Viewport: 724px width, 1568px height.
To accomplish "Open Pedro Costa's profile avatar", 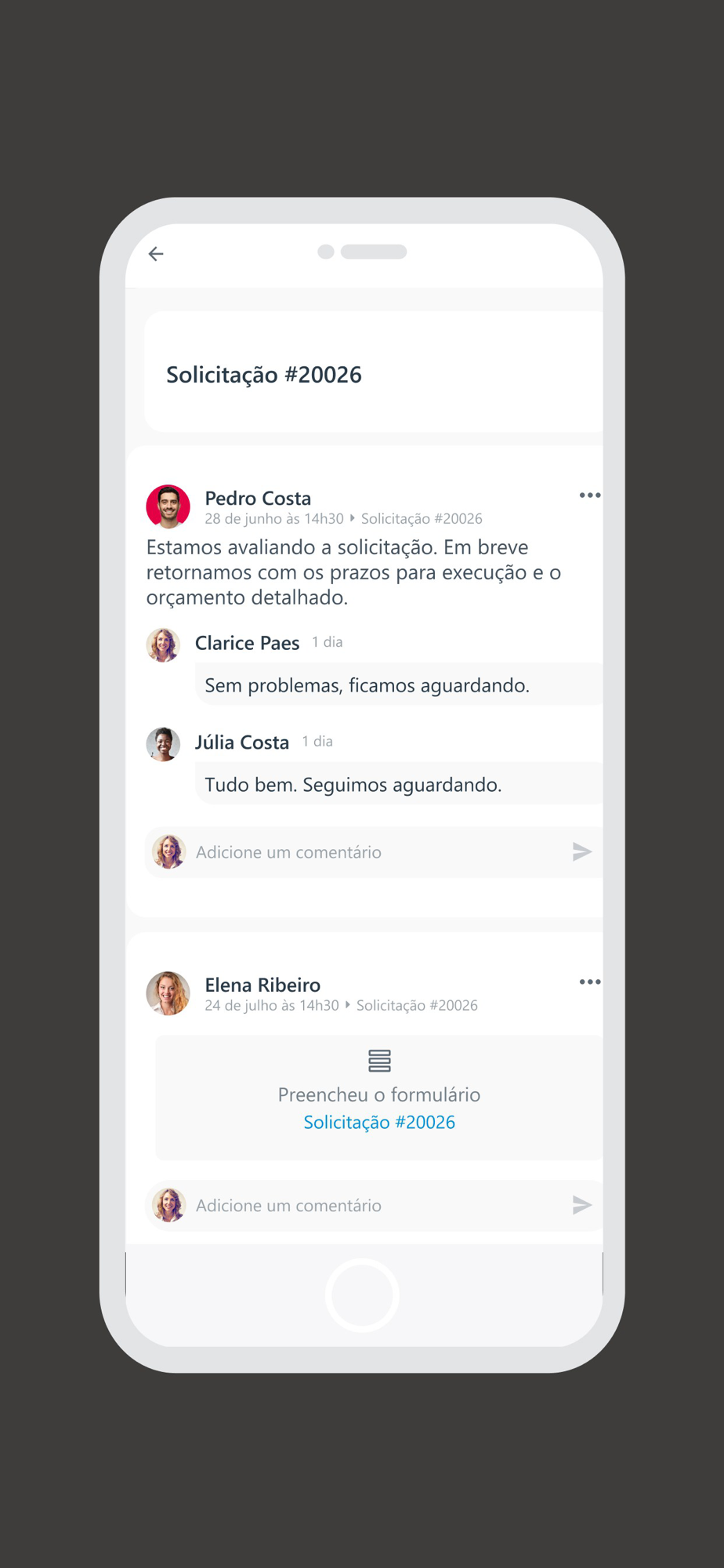I will 168,506.
